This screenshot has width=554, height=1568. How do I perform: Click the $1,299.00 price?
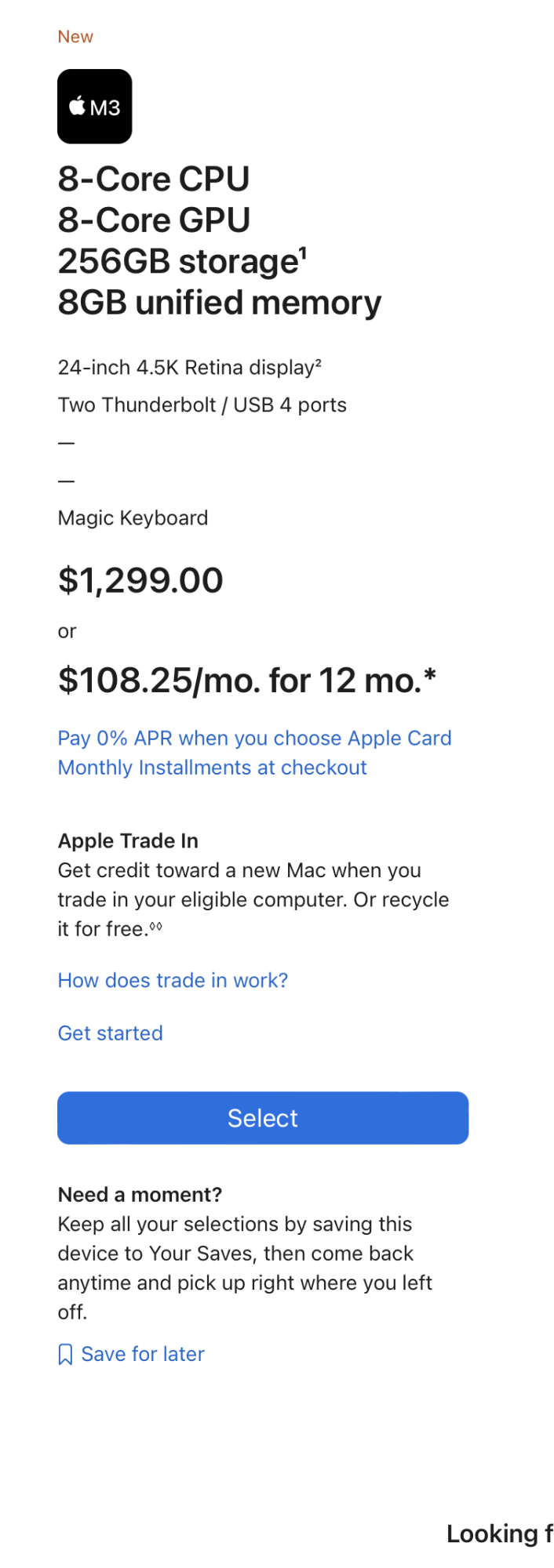[140, 580]
